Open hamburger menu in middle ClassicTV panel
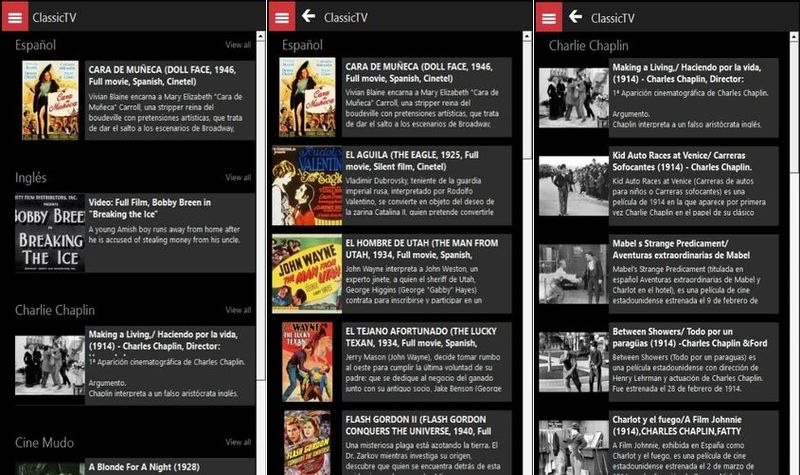Screen dimensions: 800x475 click(x=282, y=17)
